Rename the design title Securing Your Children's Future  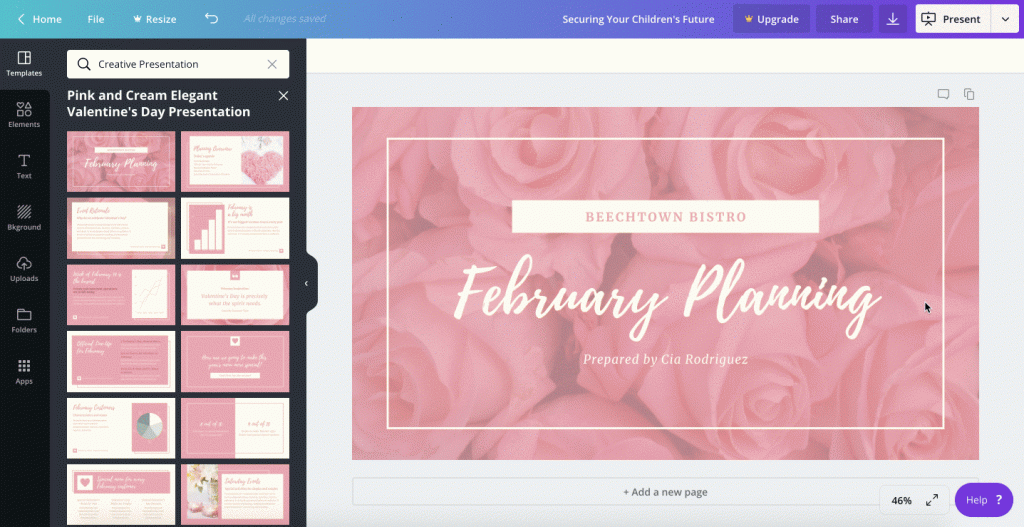(638, 19)
